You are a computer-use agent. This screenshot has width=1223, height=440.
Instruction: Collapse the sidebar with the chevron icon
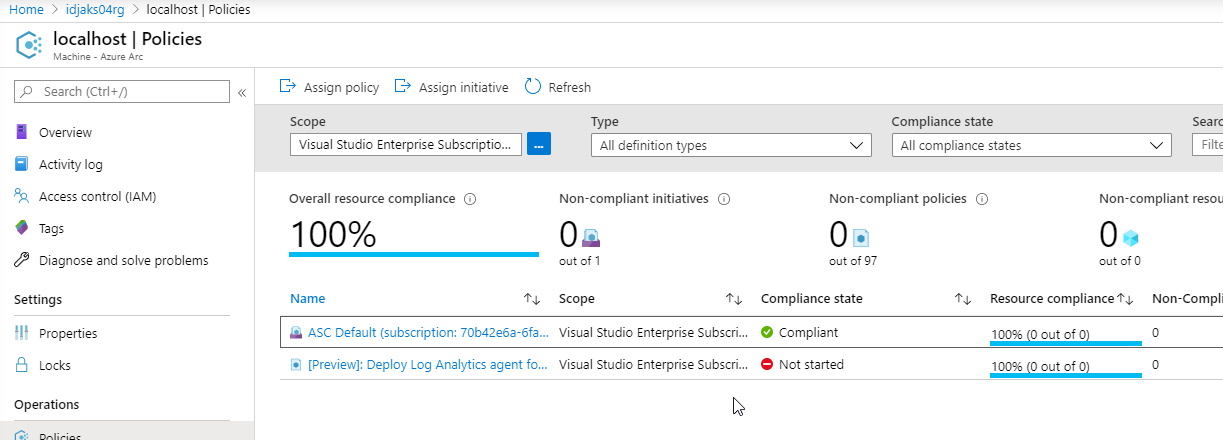click(242, 92)
